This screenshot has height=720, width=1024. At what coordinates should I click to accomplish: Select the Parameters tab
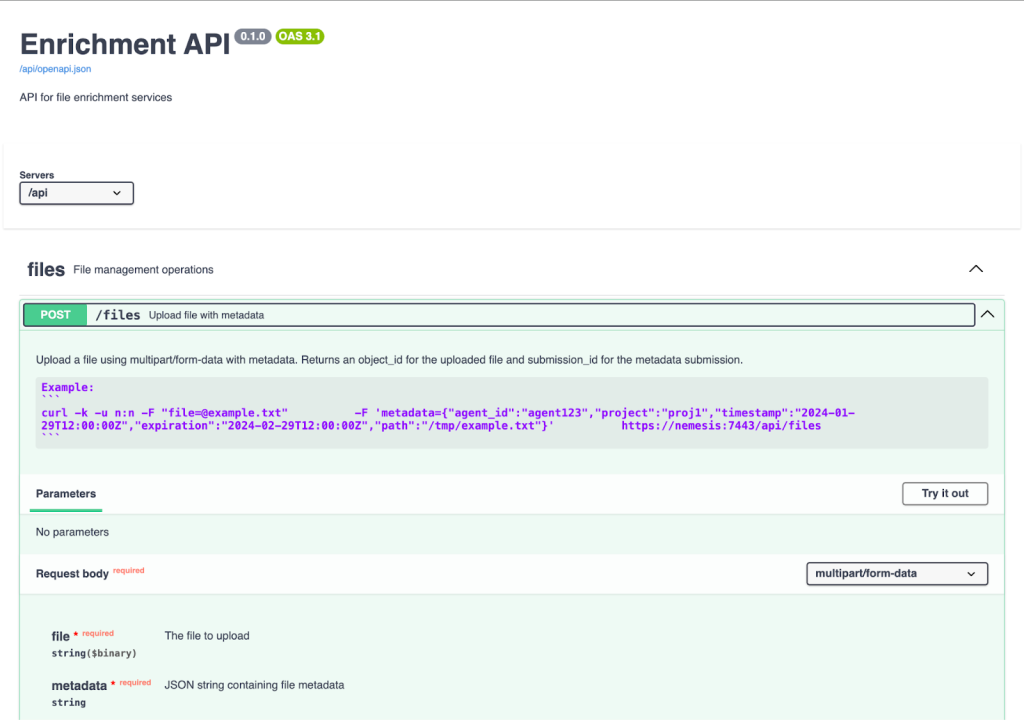(66, 494)
